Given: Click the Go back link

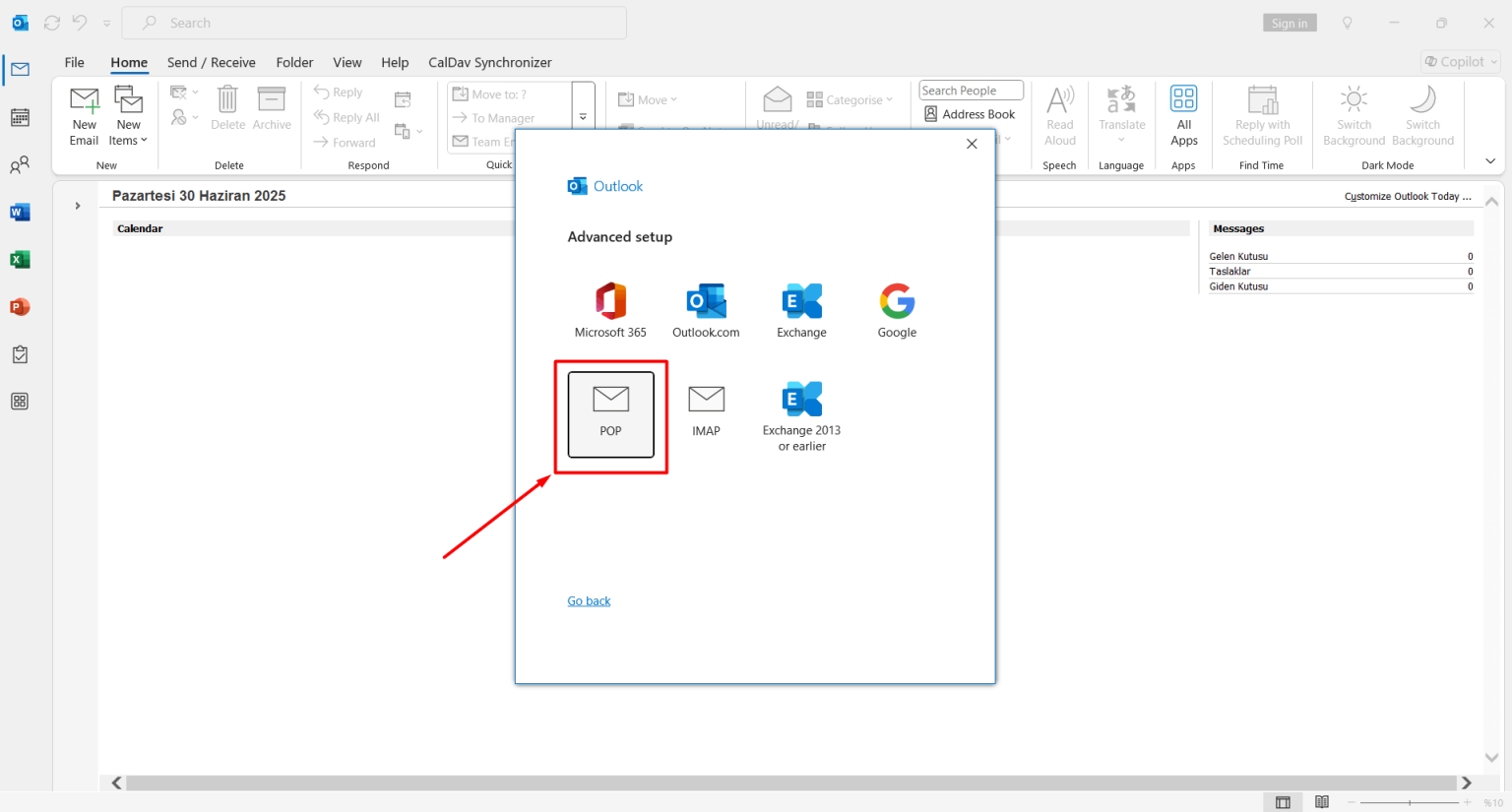Looking at the screenshot, I should pyautogui.click(x=589, y=600).
